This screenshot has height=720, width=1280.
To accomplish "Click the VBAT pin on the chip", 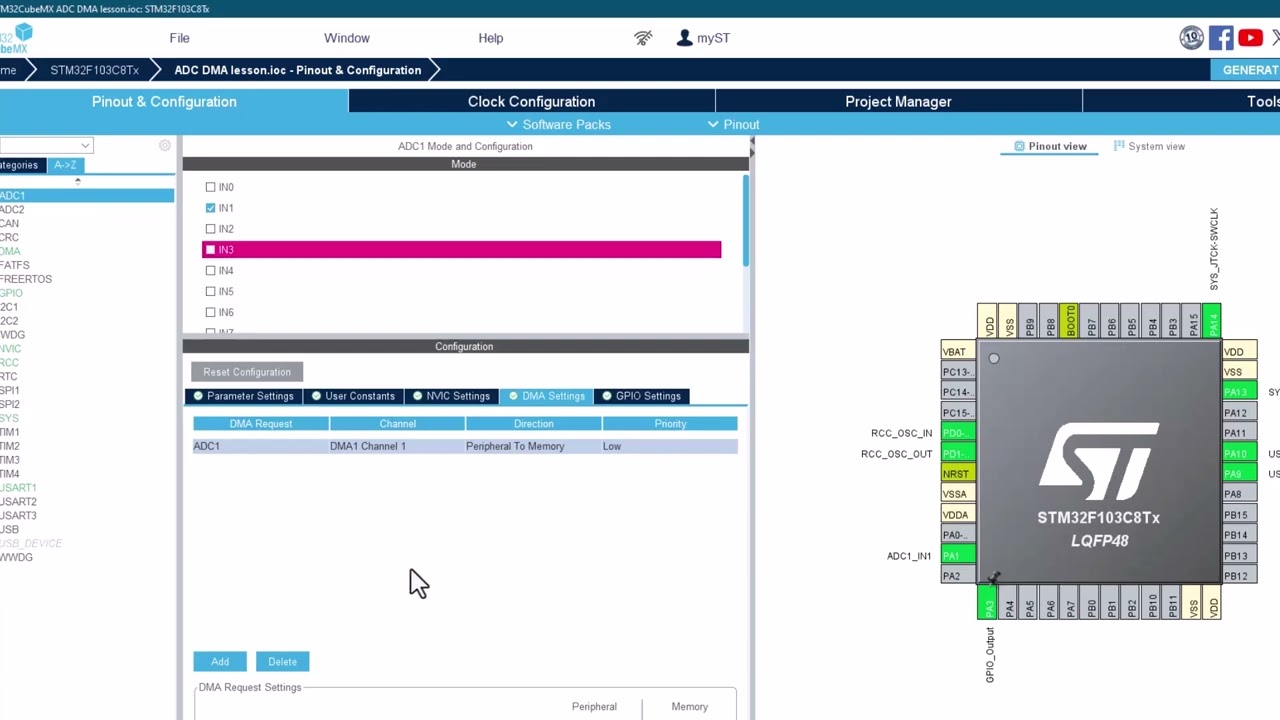I will (x=958, y=352).
